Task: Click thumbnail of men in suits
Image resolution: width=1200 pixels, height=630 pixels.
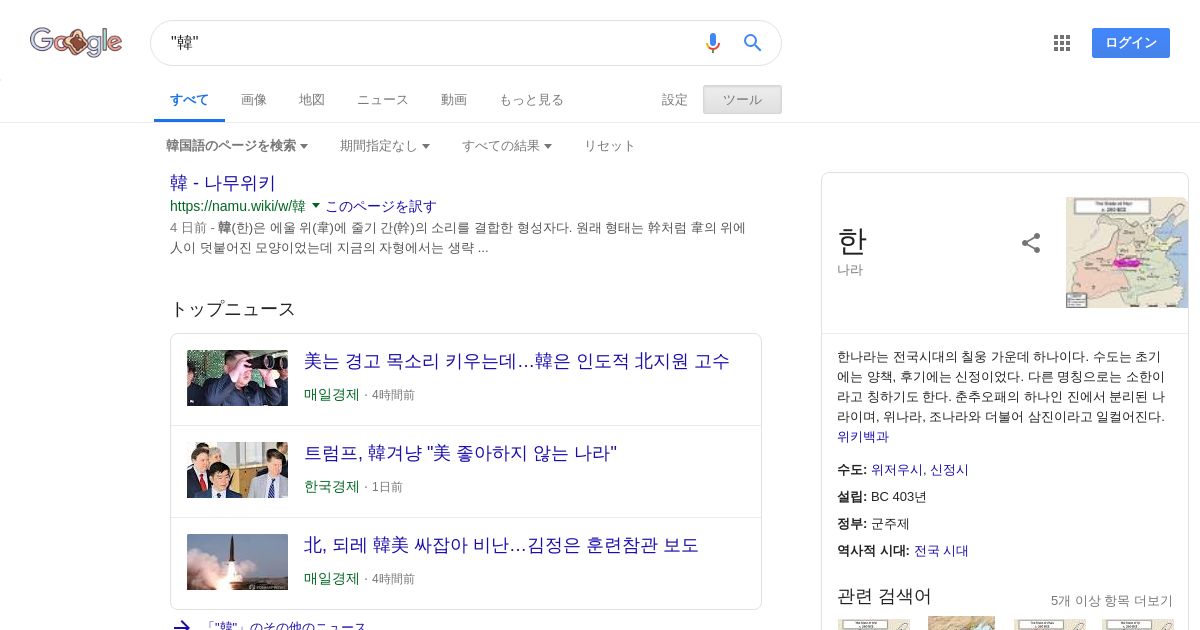Action: (237, 470)
